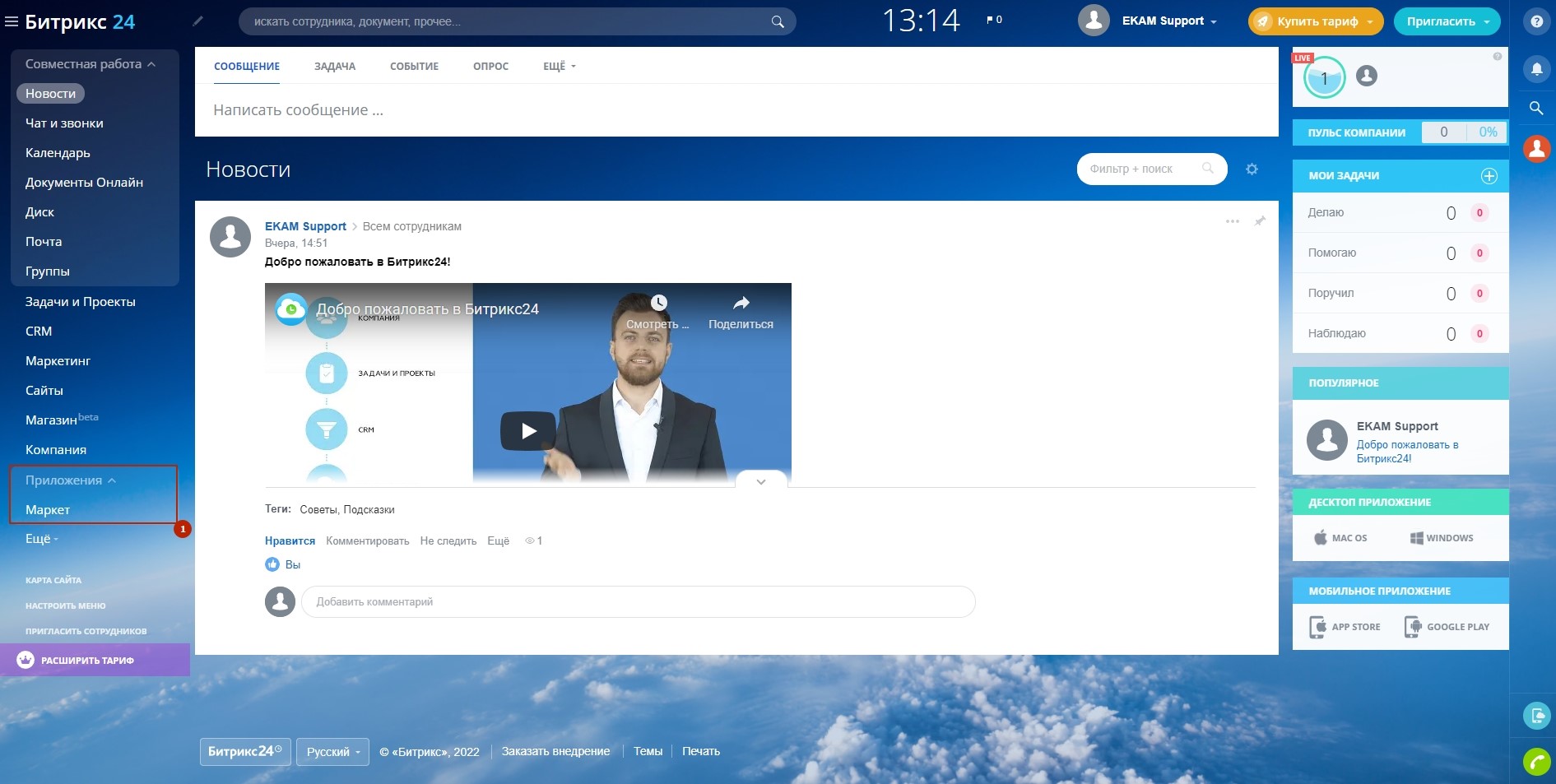Image resolution: width=1556 pixels, height=784 pixels.
Task: Open the Пульс компании 0% indicator
Action: (1487, 132)
